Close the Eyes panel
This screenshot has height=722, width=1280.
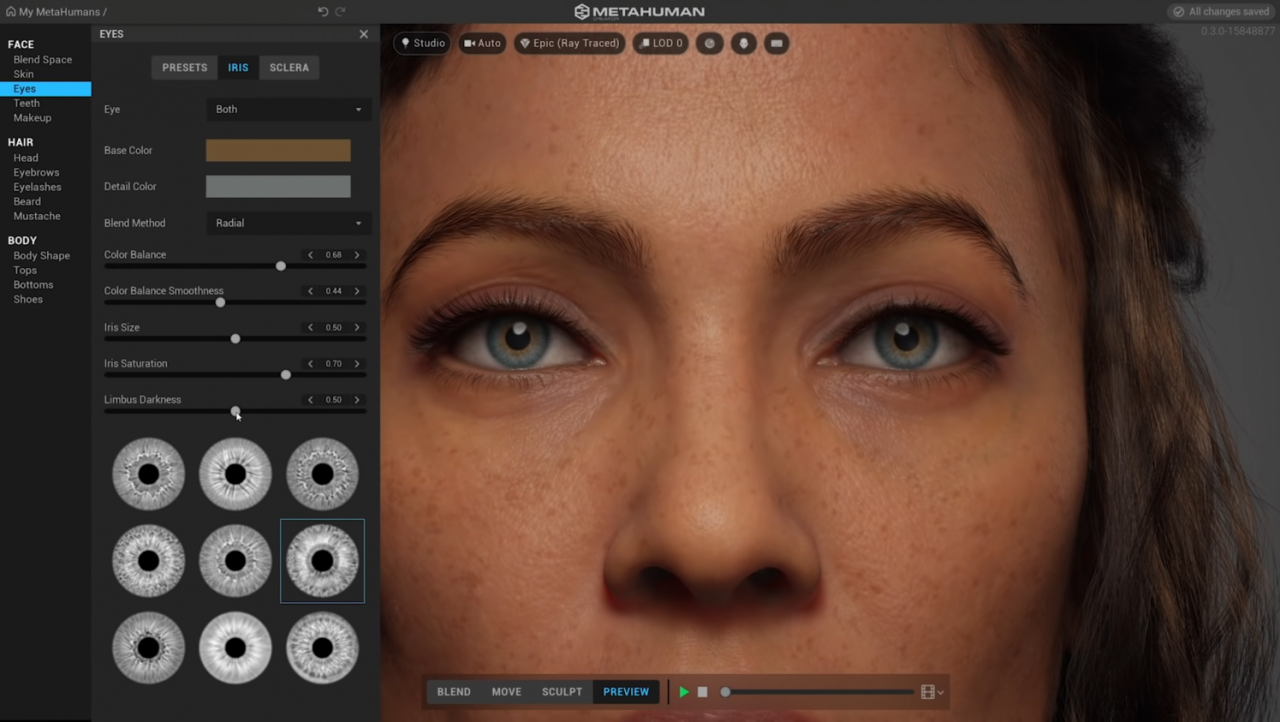pos(364,34)
